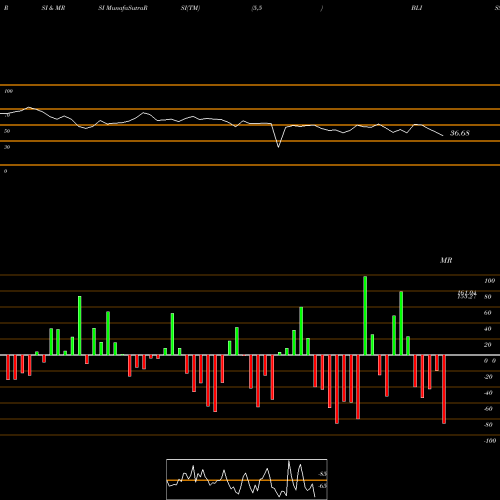Click the '40' axis label of MR chart

[x=488, y=329]
